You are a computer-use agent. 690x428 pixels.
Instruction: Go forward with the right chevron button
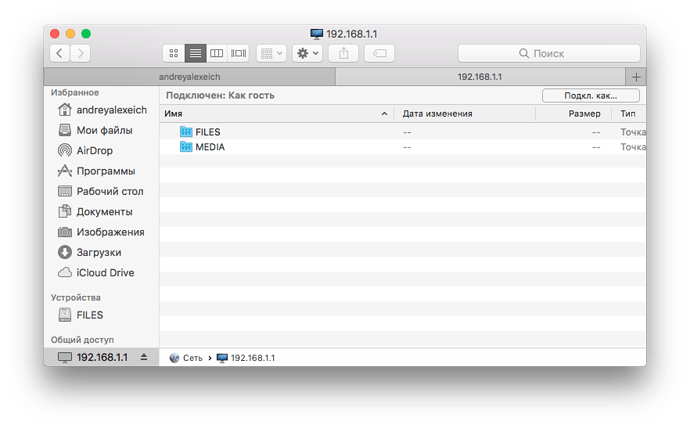(x=81, y=53)
